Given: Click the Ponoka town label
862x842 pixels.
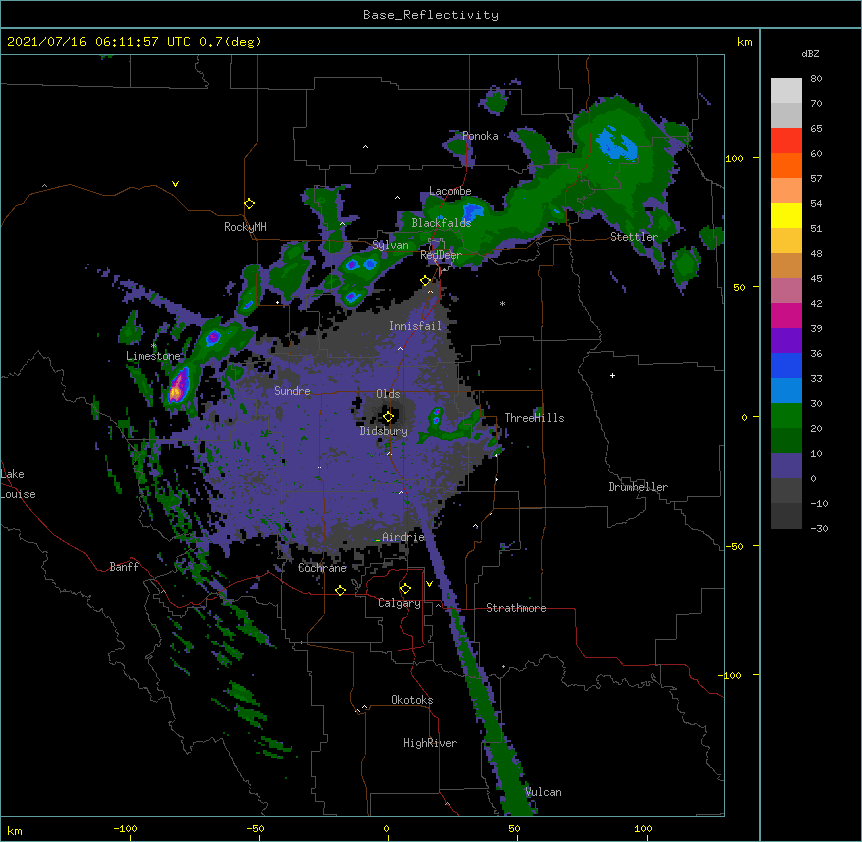Looking at the screenshot, I should click(x=480, y=136).
